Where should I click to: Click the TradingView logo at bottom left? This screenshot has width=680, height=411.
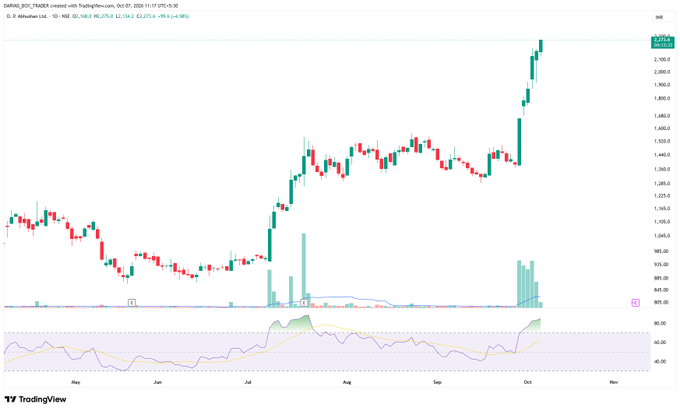(x=36, y=399)
